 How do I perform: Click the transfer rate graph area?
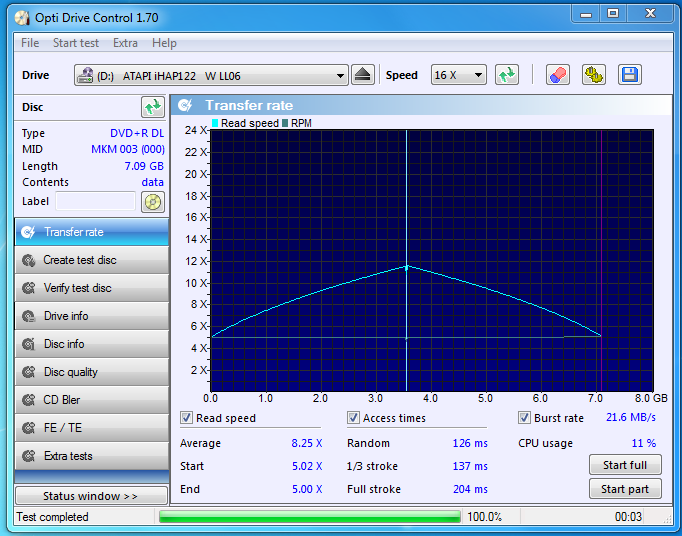[x=431, y=260]
